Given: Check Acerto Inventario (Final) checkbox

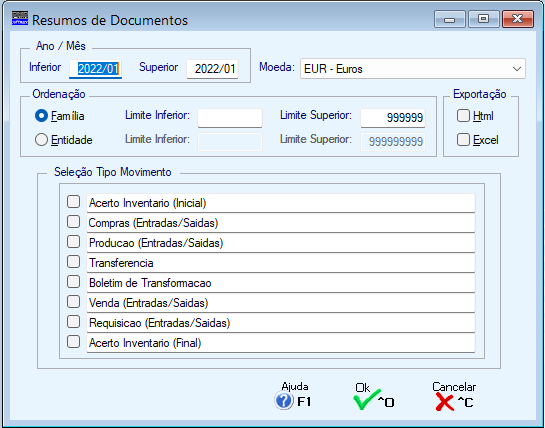Looking at the screenshot, I should pos(73,342).
